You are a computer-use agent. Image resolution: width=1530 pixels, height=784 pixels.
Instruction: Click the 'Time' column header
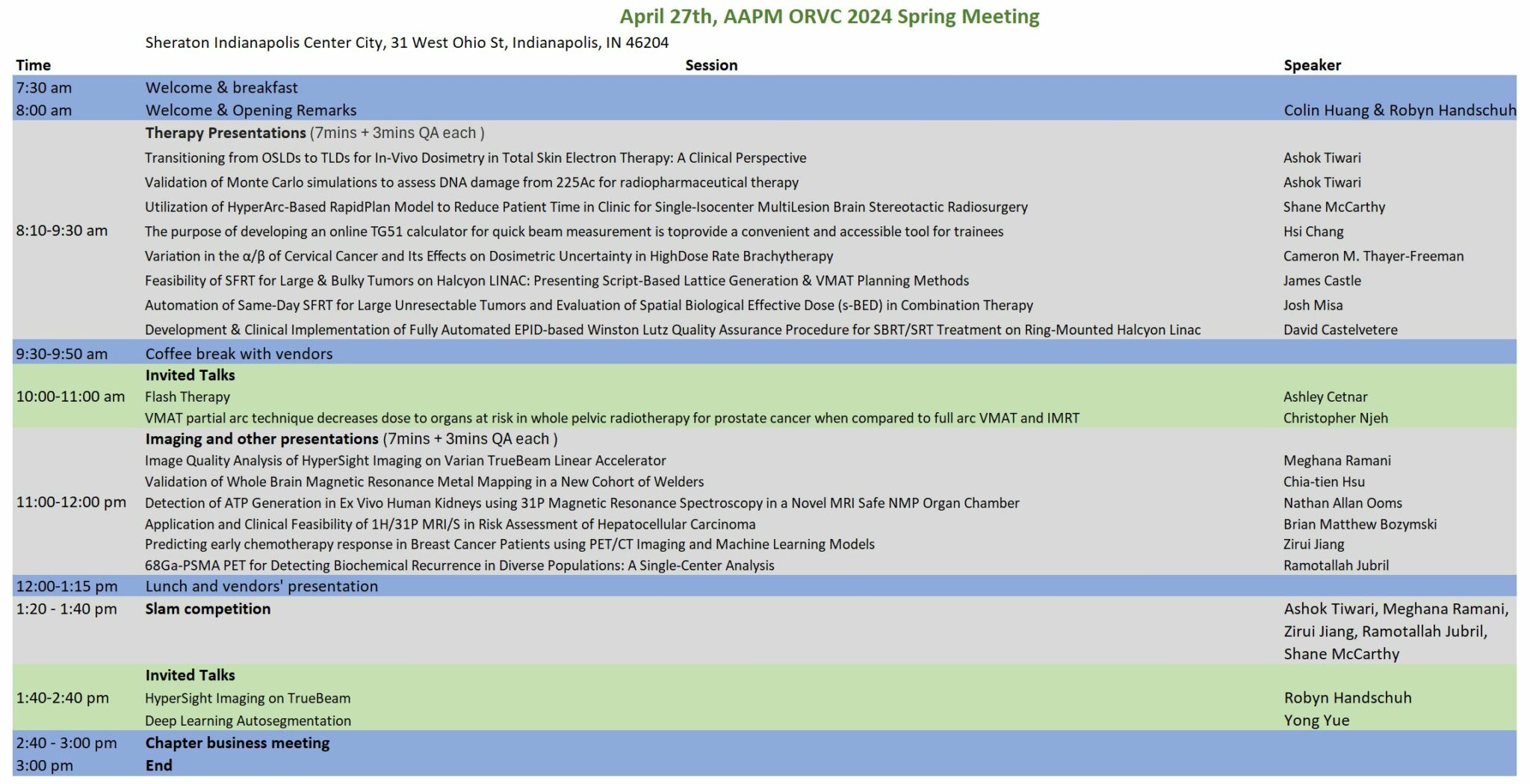(34, 65)
